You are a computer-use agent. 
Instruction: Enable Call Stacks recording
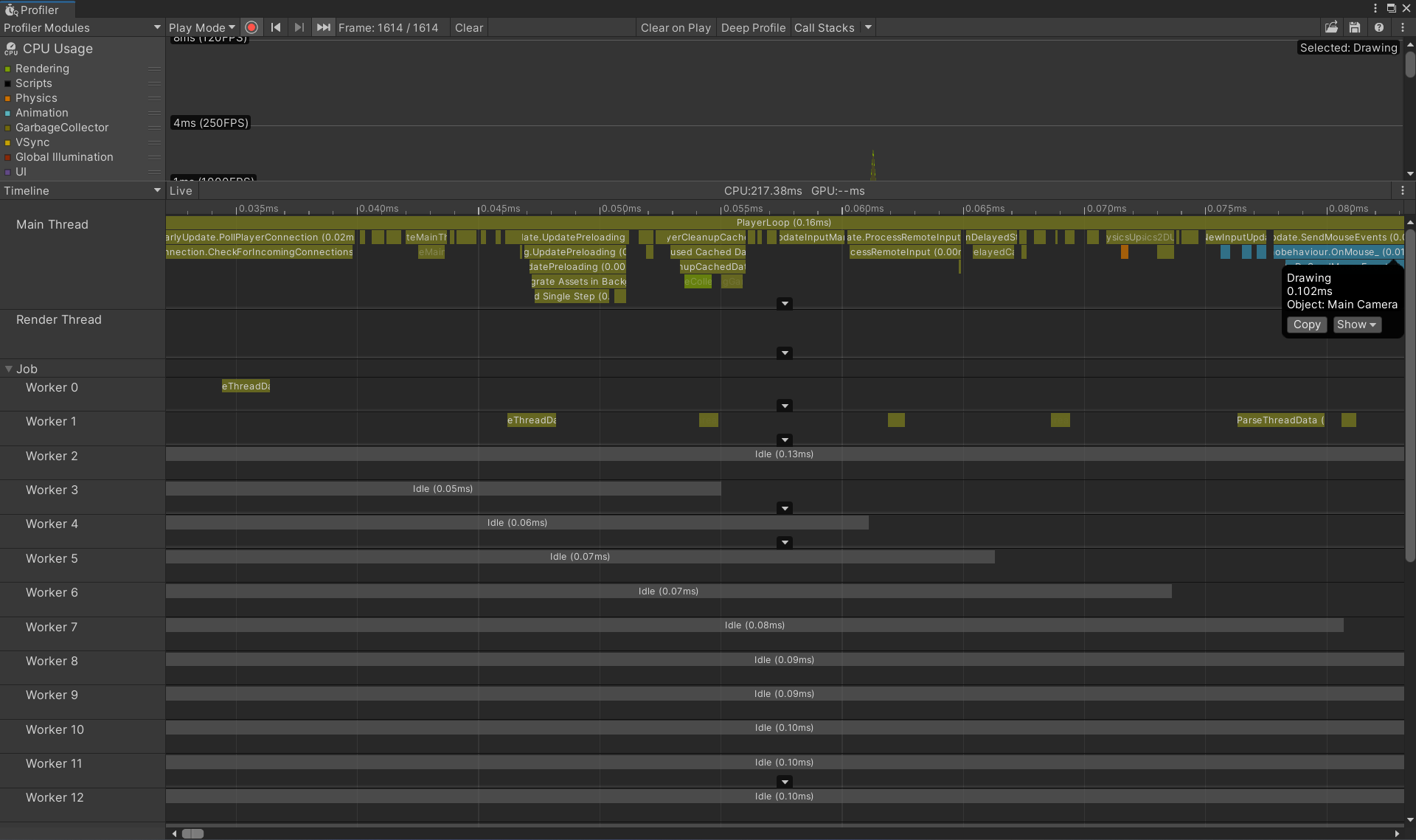tap(824, 27)
